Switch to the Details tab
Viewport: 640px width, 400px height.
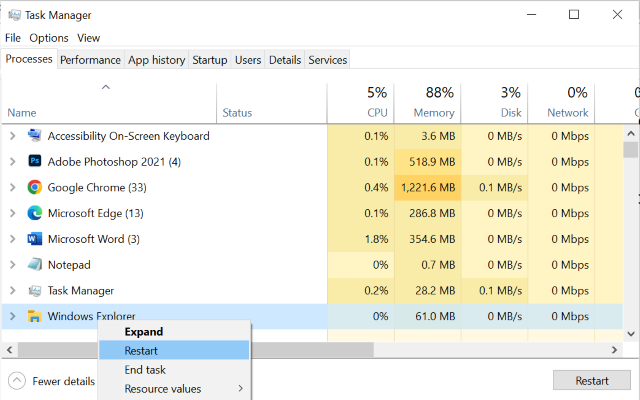pyautogui.click(x=284, y=60)
